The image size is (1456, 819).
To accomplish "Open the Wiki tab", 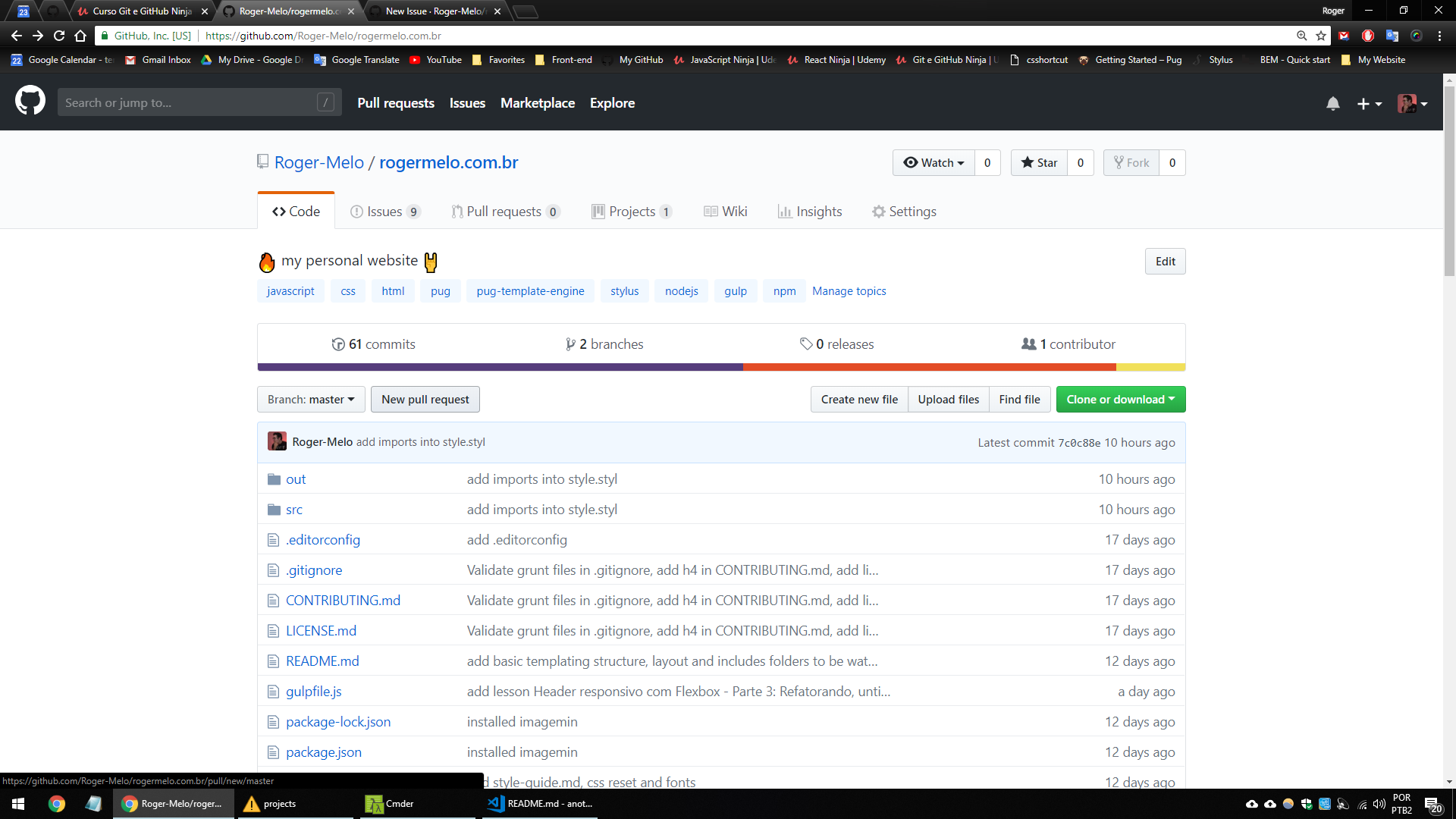I will coord(726,212).
